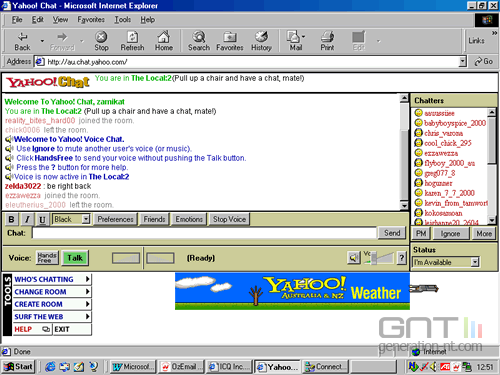The image size is (500, 375).
Task: Toggle Underline text formatting
Action: [x=42, y=219]
